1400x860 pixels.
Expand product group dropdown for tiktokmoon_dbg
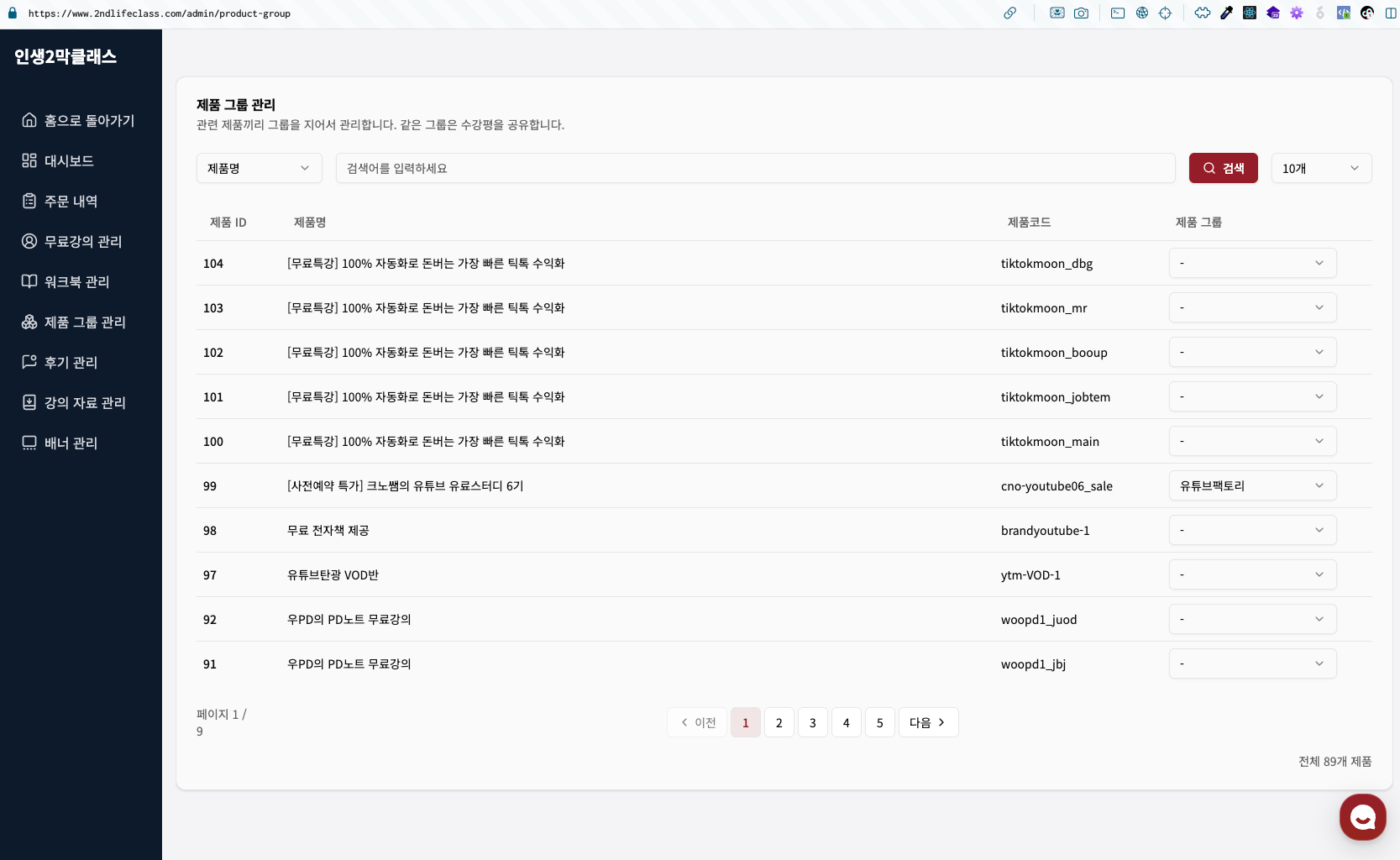(1251, 263)
